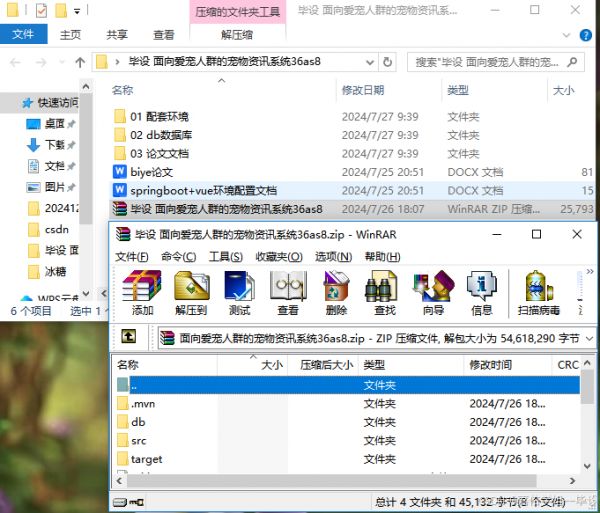
Task: Open Explorer help question mark icon
Action: coord(585,35)
